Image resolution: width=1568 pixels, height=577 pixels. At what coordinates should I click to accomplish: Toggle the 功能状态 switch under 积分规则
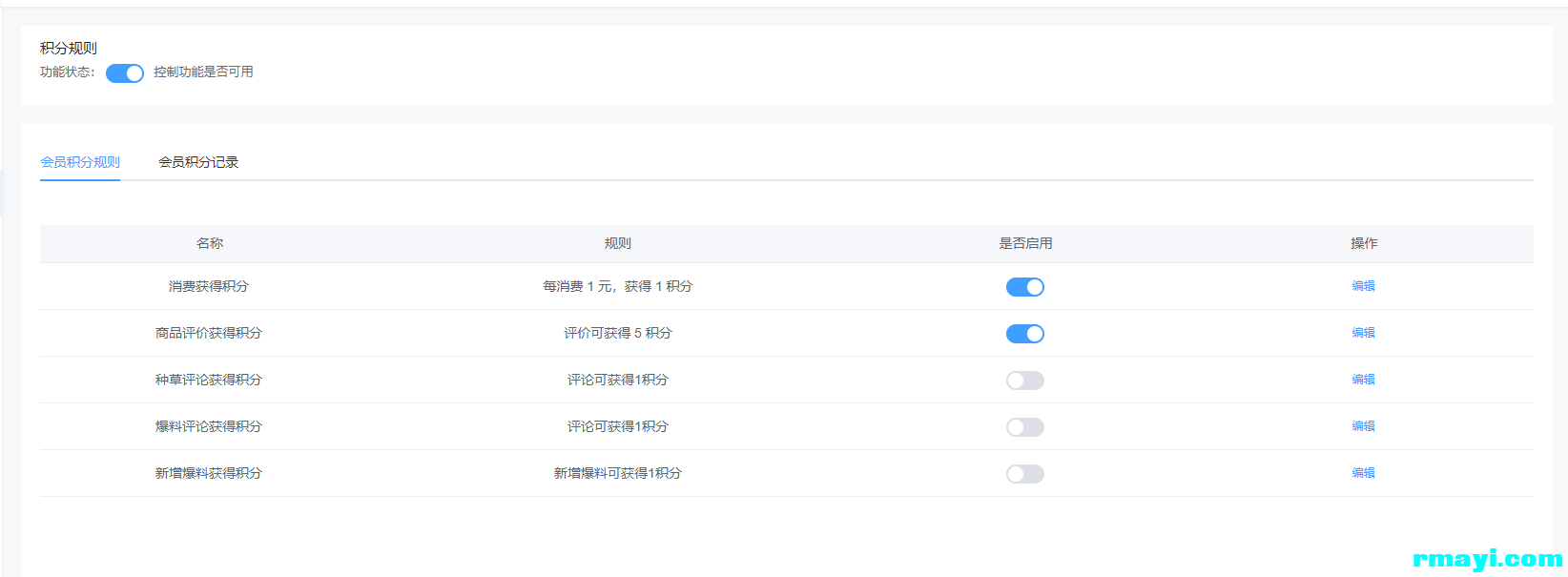pos(125,73)
